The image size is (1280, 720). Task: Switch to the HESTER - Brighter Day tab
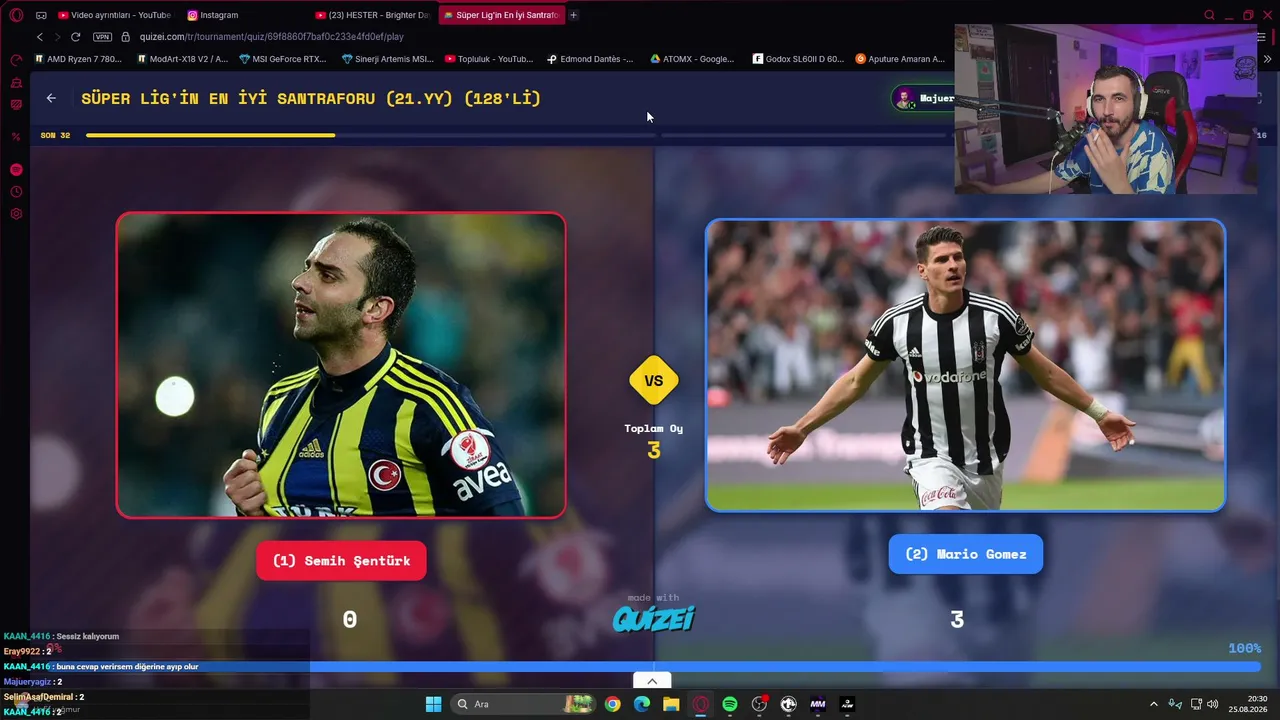[x=372, y=15]
